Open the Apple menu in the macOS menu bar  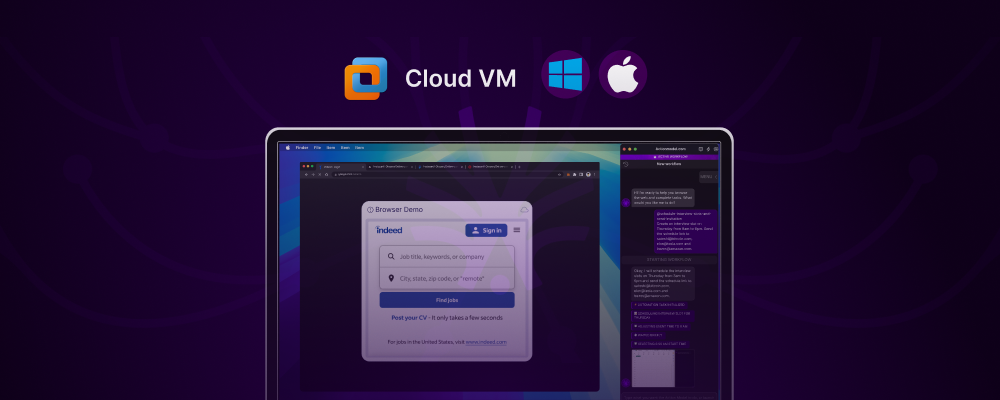pyautogui.click(x=288, y=147)
